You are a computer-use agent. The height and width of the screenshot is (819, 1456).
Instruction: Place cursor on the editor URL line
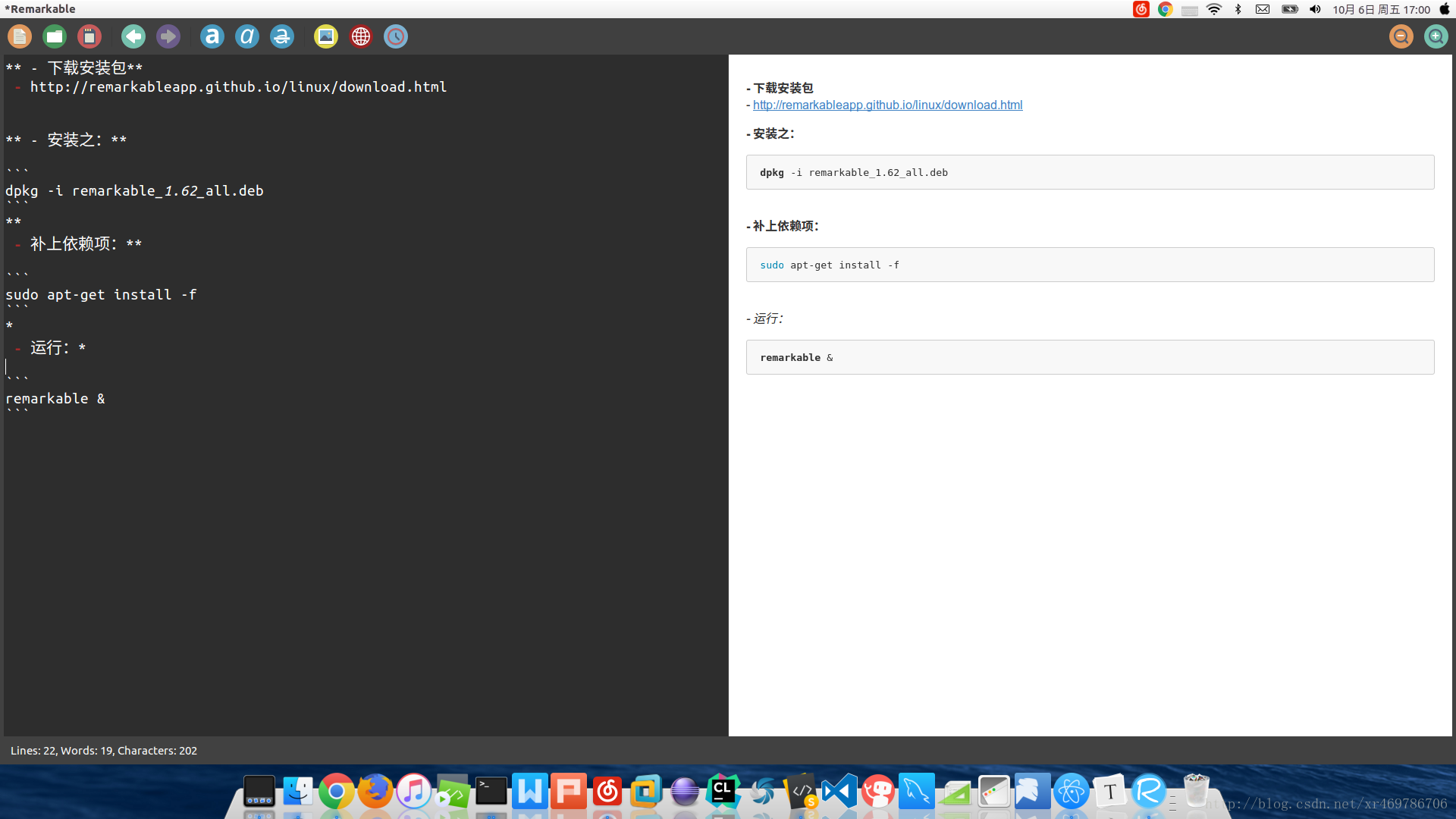pyautogui.click(x=238, y=87)
